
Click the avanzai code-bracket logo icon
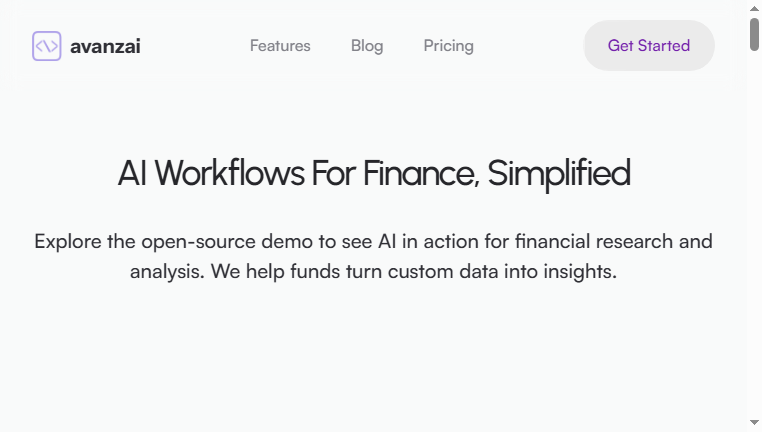47,46
